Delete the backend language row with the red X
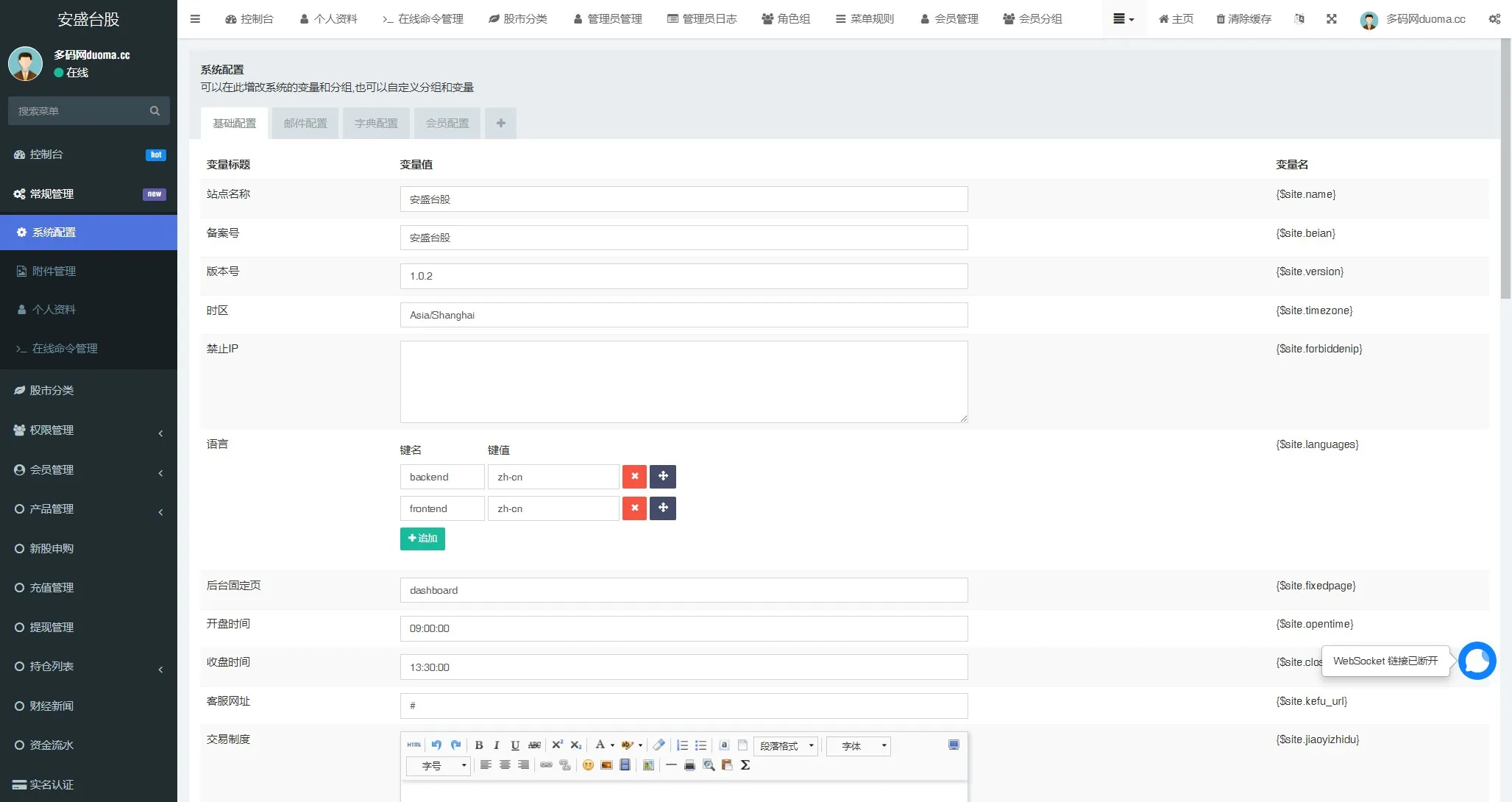This screenshot has width=1512, height=802. coord(634,476)
